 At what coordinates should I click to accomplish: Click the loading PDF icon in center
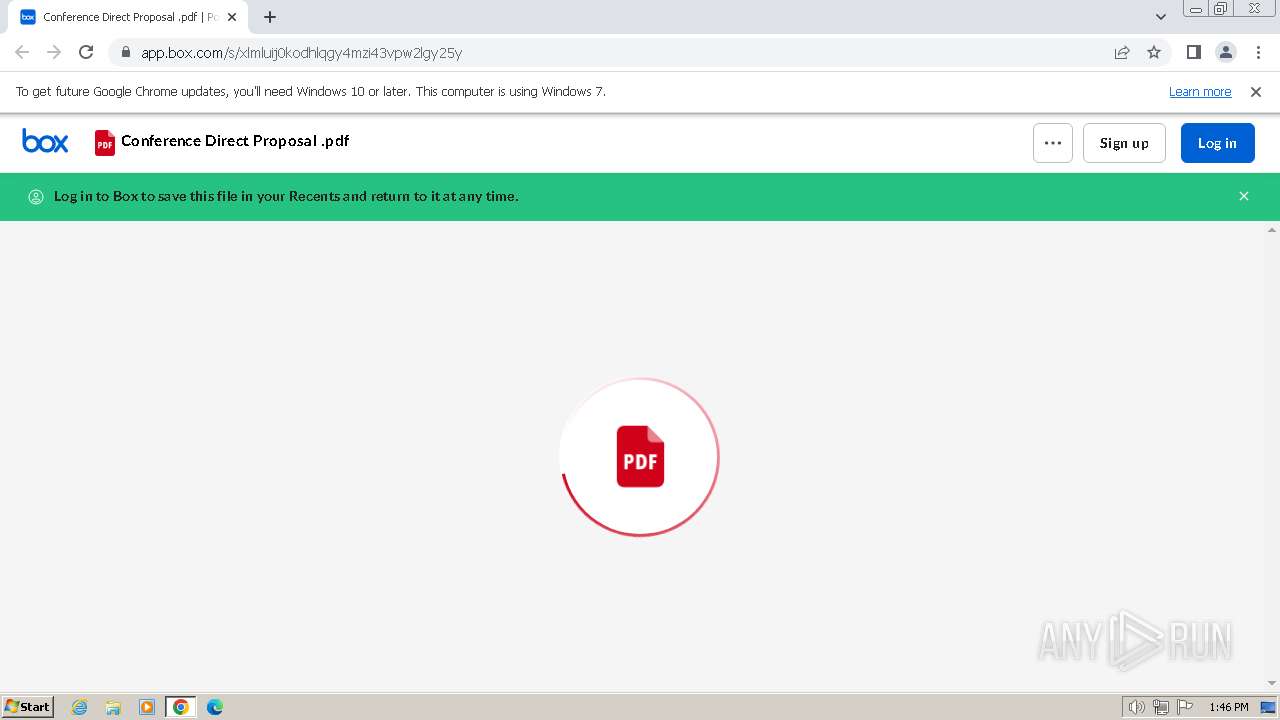[640, 457]
